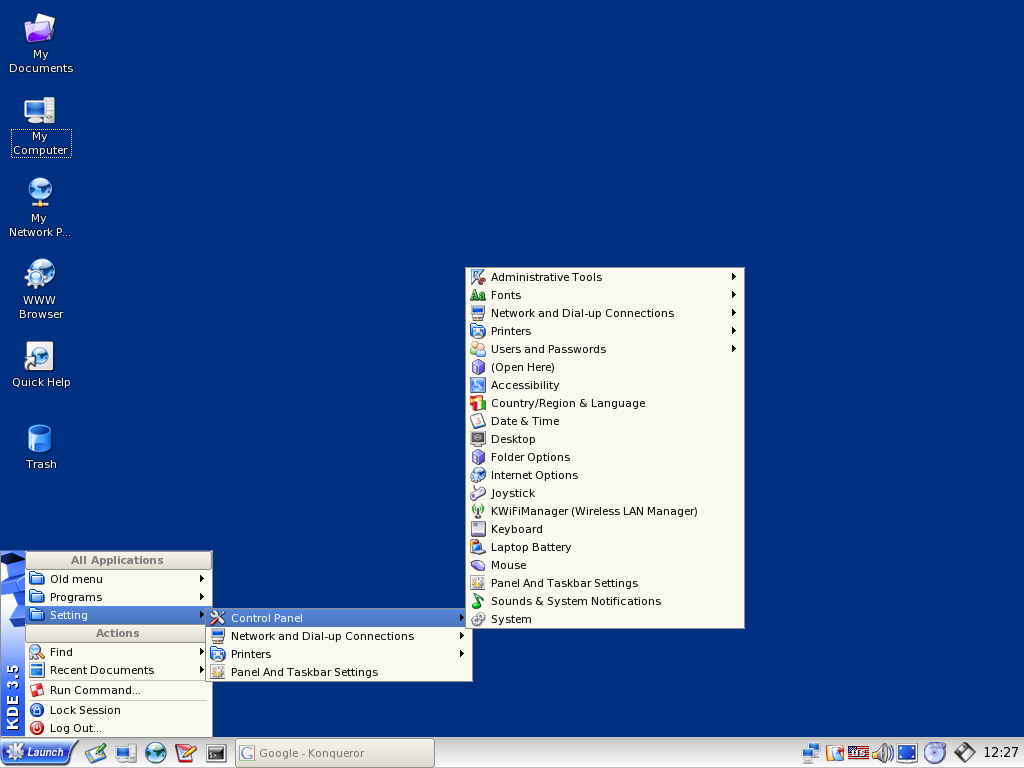Open the CD disc tray icon
The image size is (1024, 768).
click(x=935, y=753)
